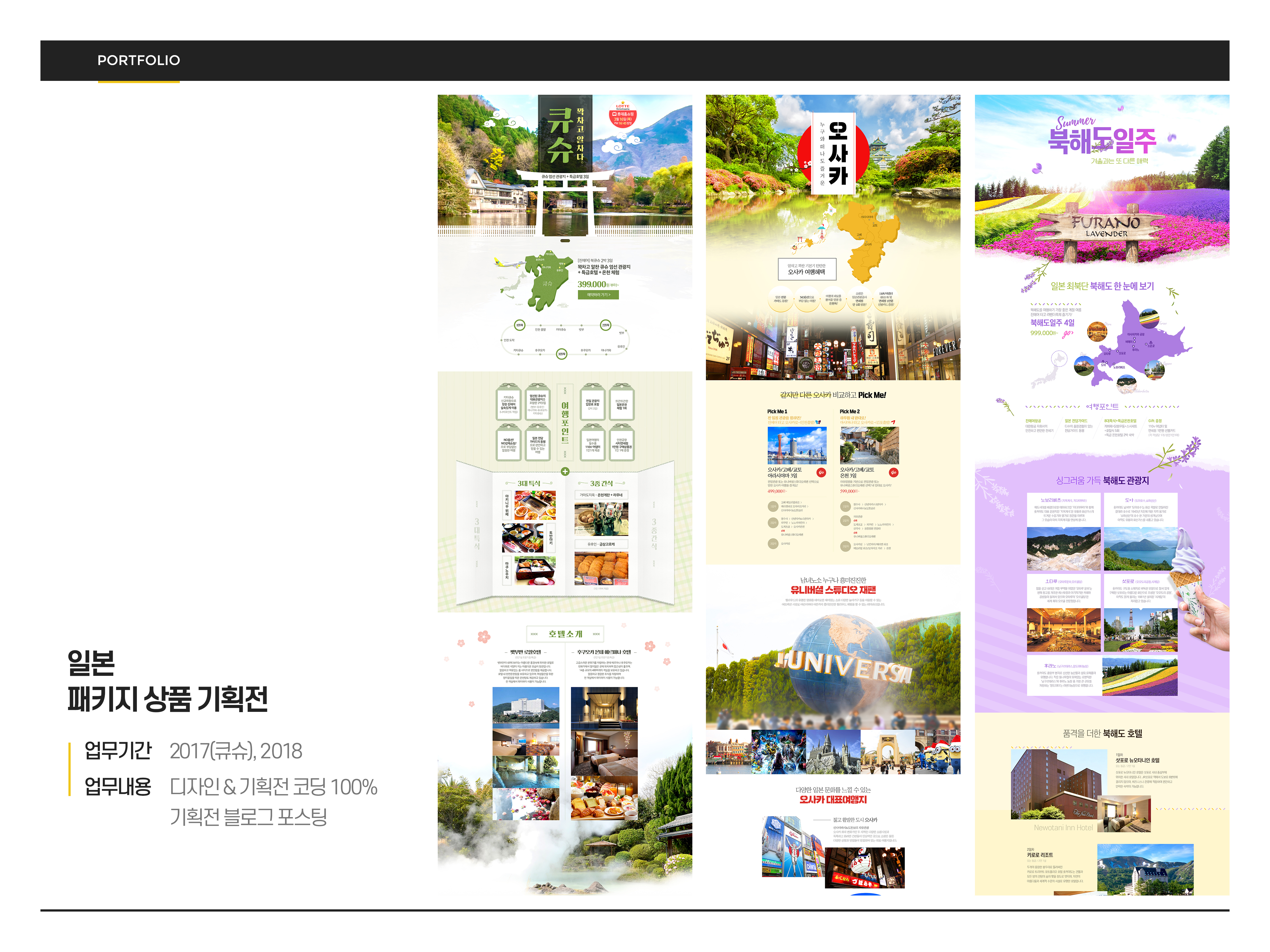The height and width of the screenshot is (952, 1270).
Task: Click the '3일차' green circle marker
Action: 562,354
